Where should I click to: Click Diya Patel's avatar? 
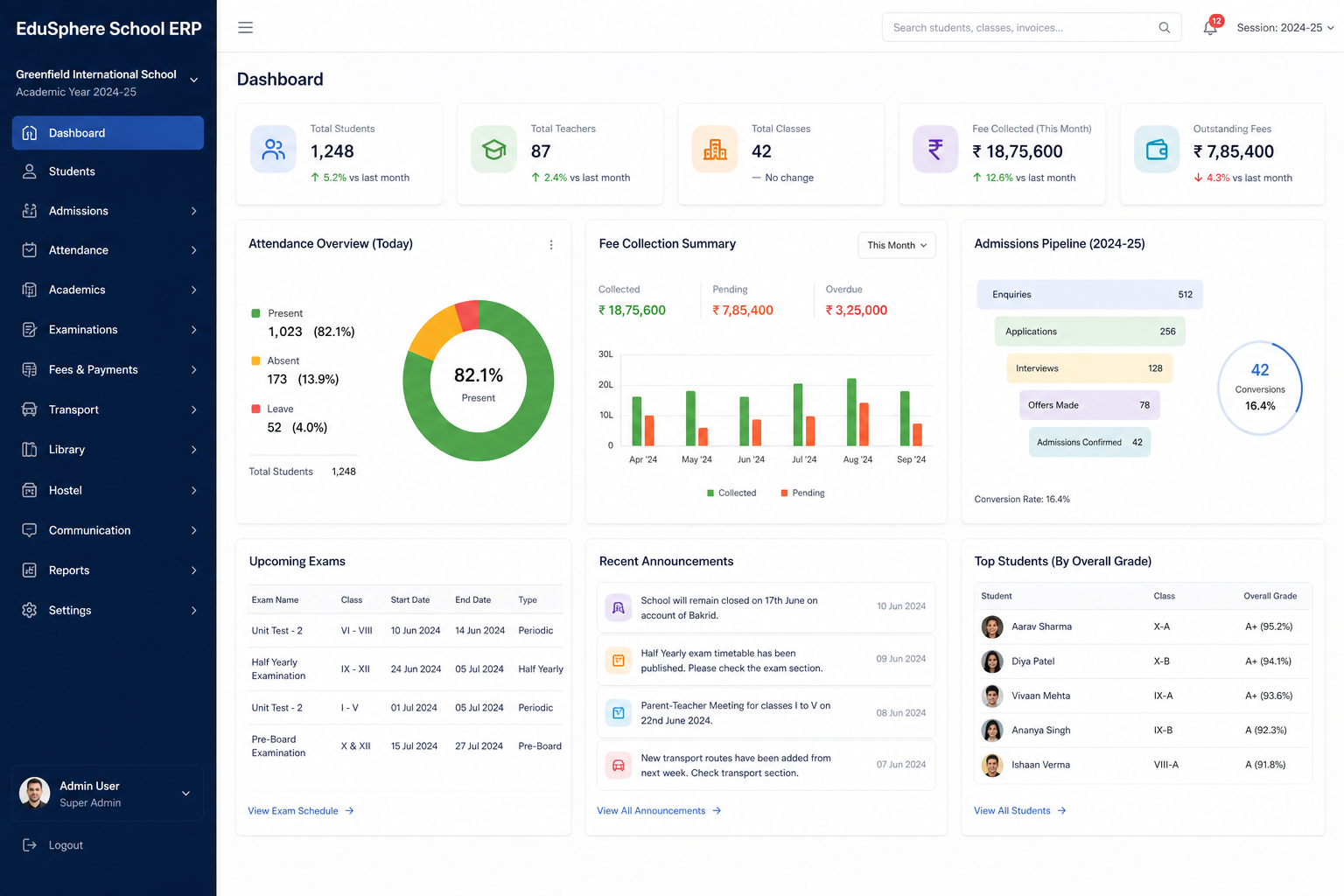[992, 661]
